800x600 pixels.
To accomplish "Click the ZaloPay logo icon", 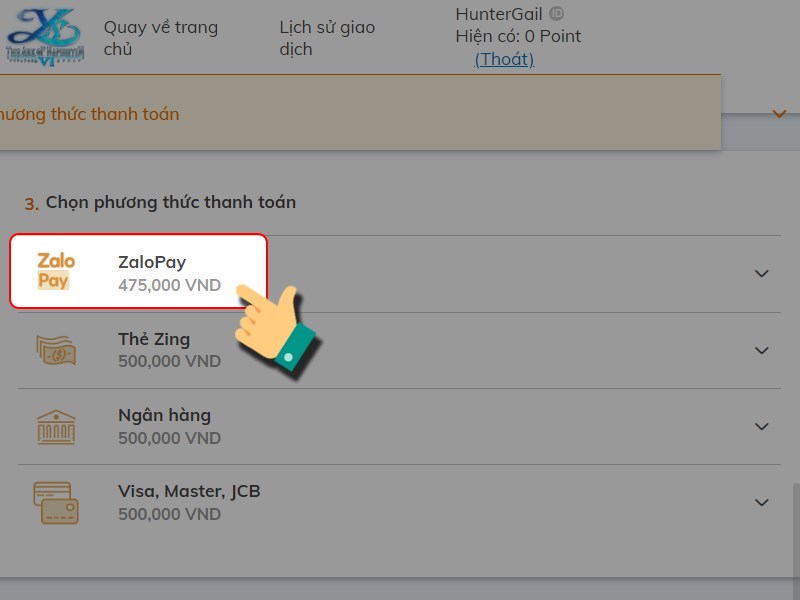I will 56,272.
